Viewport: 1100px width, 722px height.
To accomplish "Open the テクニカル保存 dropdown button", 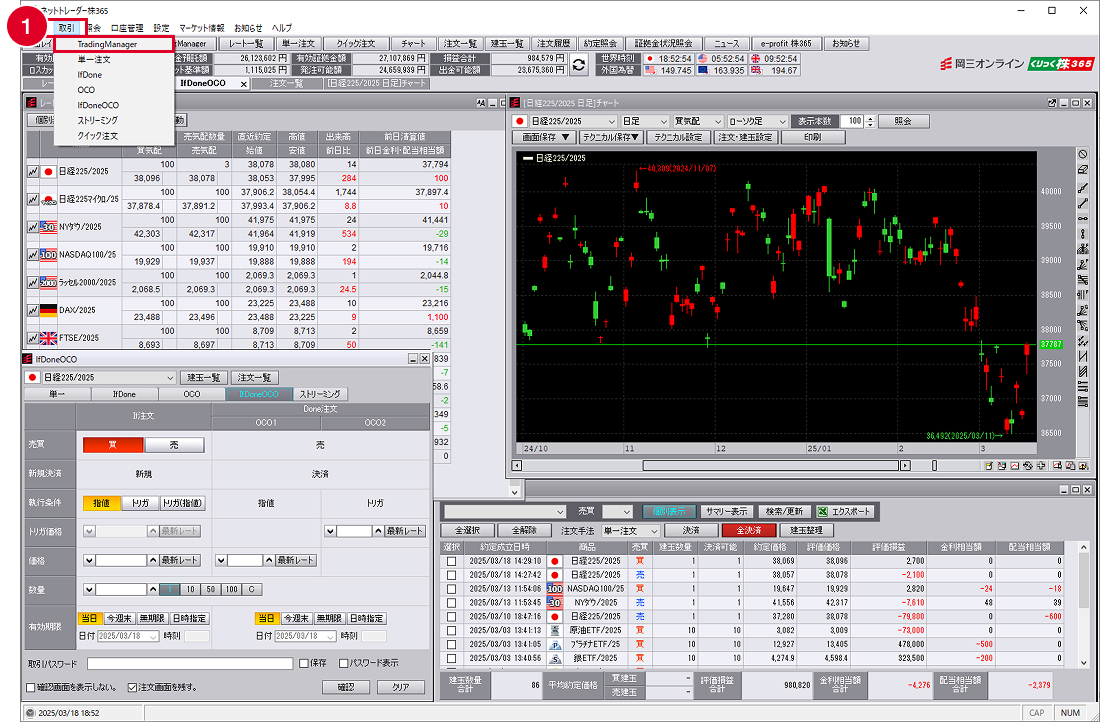I will 610,138.
